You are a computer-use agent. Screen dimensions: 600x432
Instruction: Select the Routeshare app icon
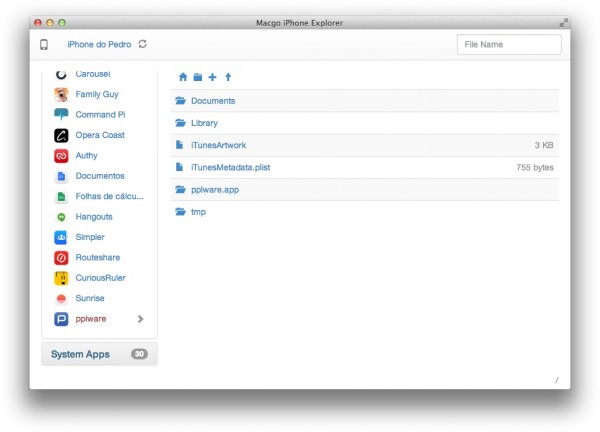[61, 258]
